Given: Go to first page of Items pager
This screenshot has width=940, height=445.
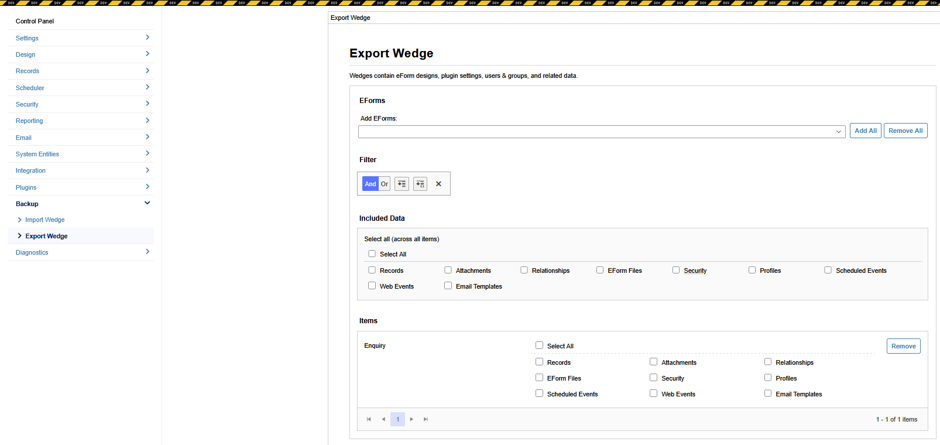Looking at the screenshot, I should click(x=369, y=419).
